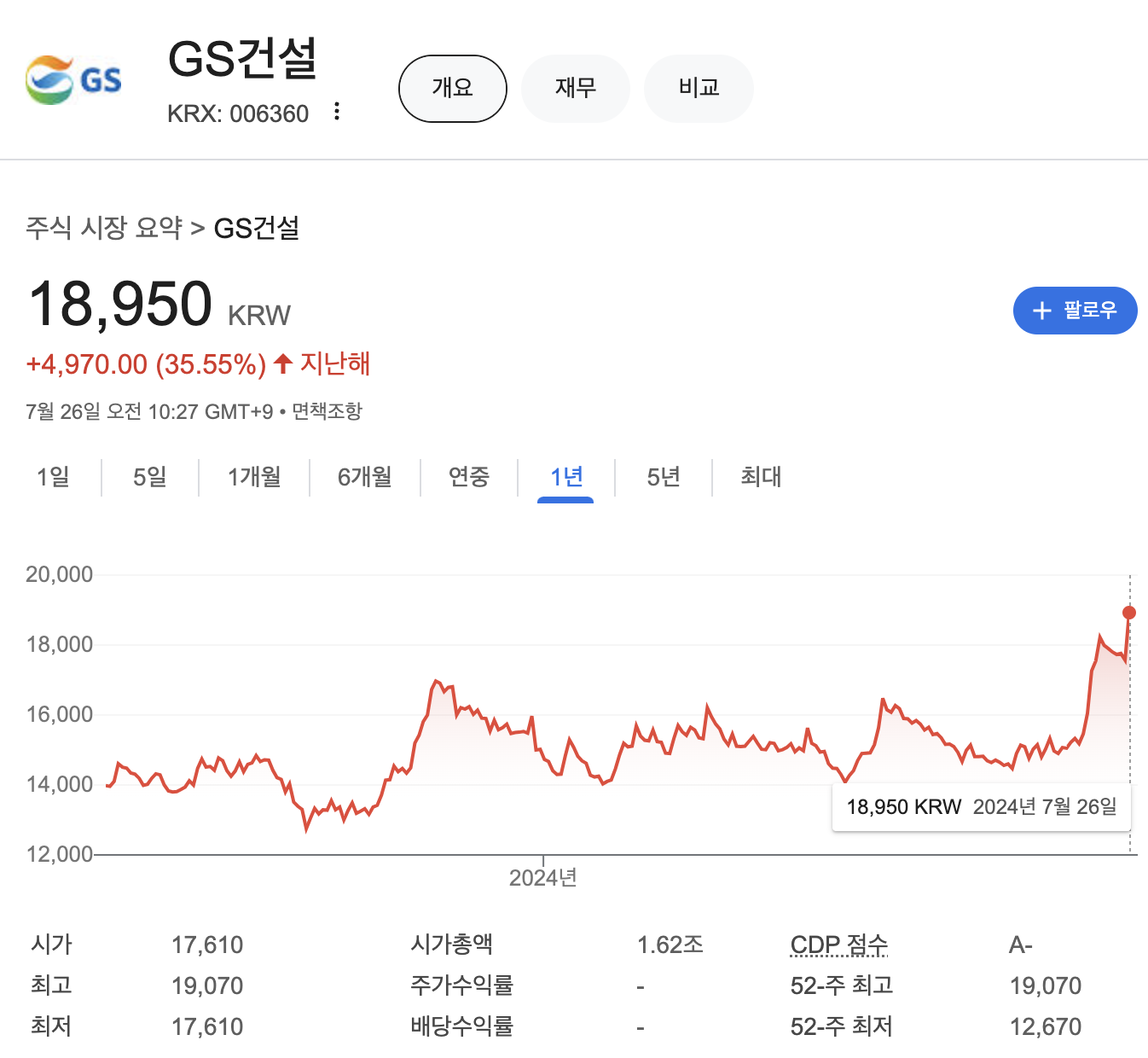Click the 시가총액 value 1.62조
The height and width of the screenshot is (1058, 1148).
670,945
